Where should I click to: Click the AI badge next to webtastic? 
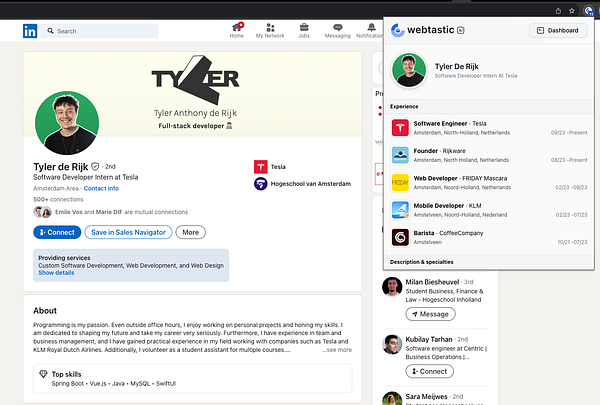[461, 30]
